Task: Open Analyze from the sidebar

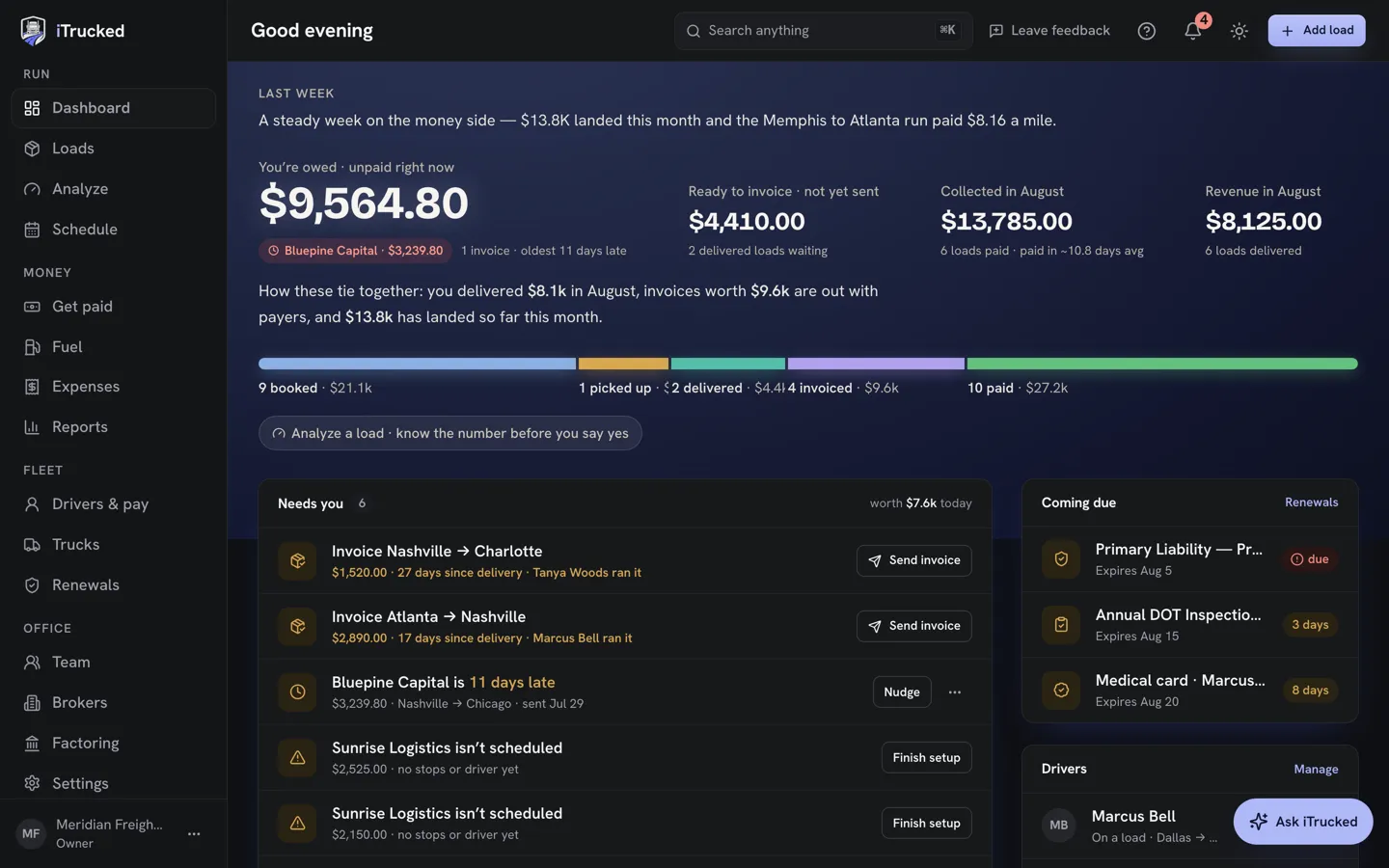Action: coord(113,189)
